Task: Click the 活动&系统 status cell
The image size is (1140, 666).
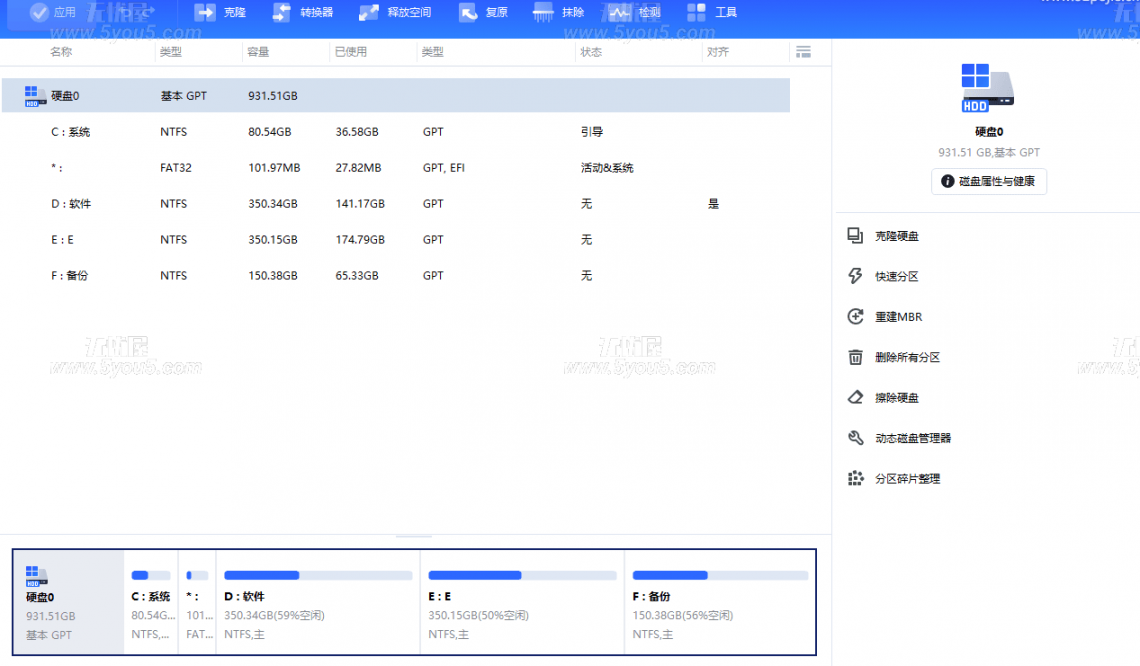Action: point(607,168)
